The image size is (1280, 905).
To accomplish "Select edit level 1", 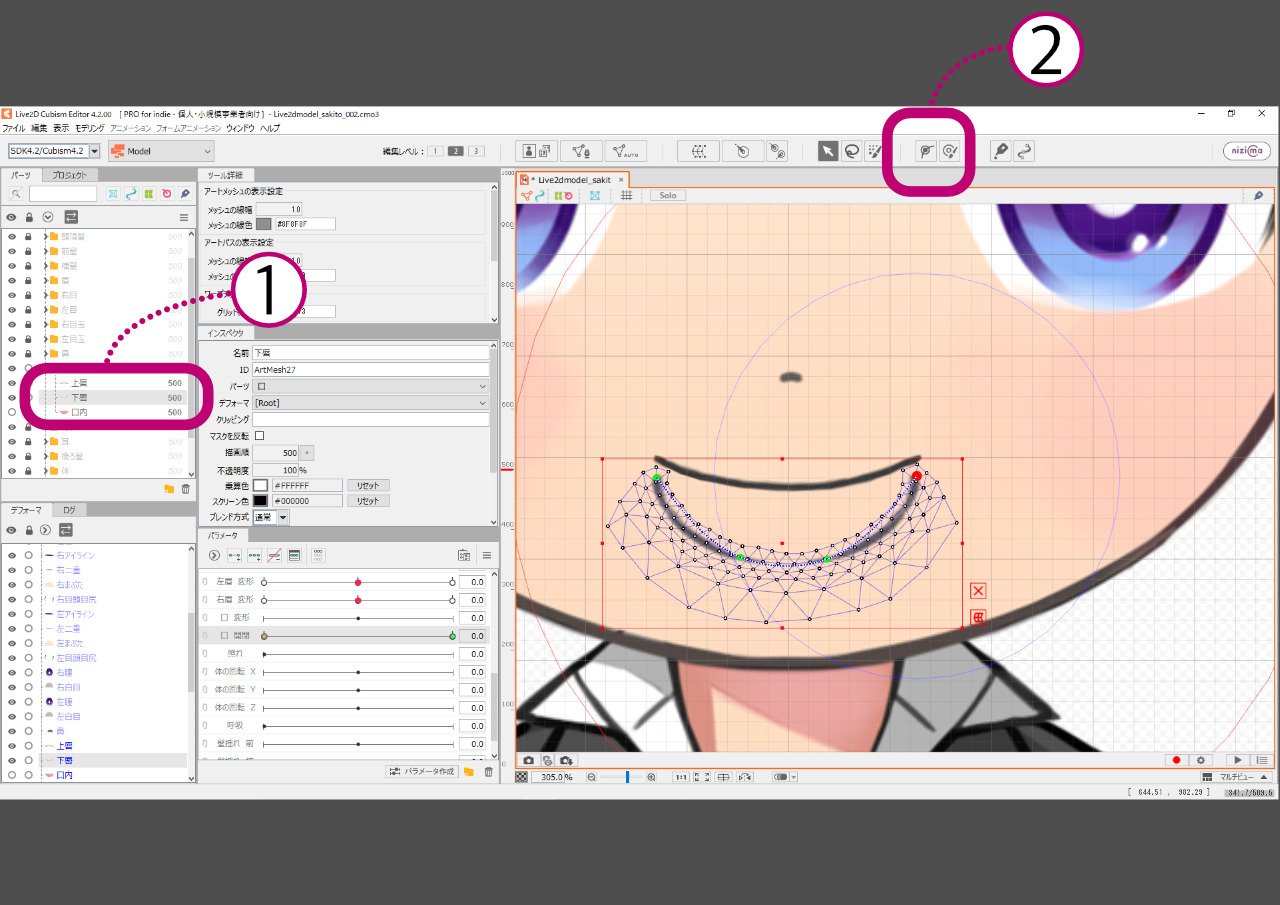I will (435, 151).
